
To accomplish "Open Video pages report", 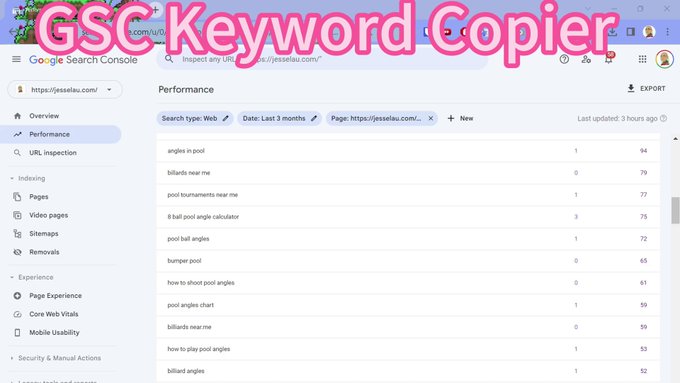I will pos(49,215).
